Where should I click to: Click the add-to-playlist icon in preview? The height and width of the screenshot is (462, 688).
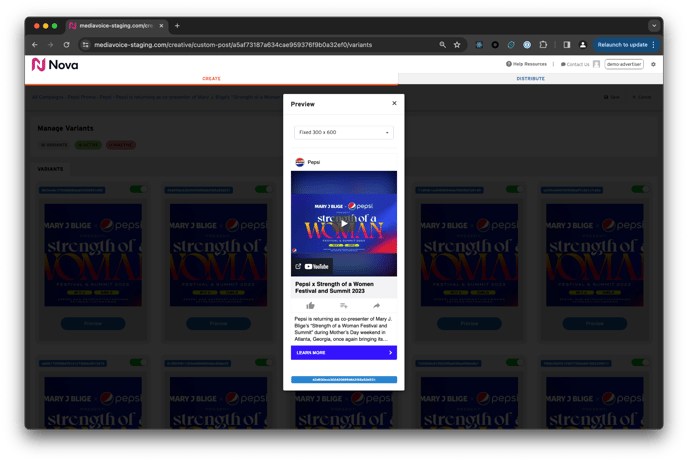[343, 305]
